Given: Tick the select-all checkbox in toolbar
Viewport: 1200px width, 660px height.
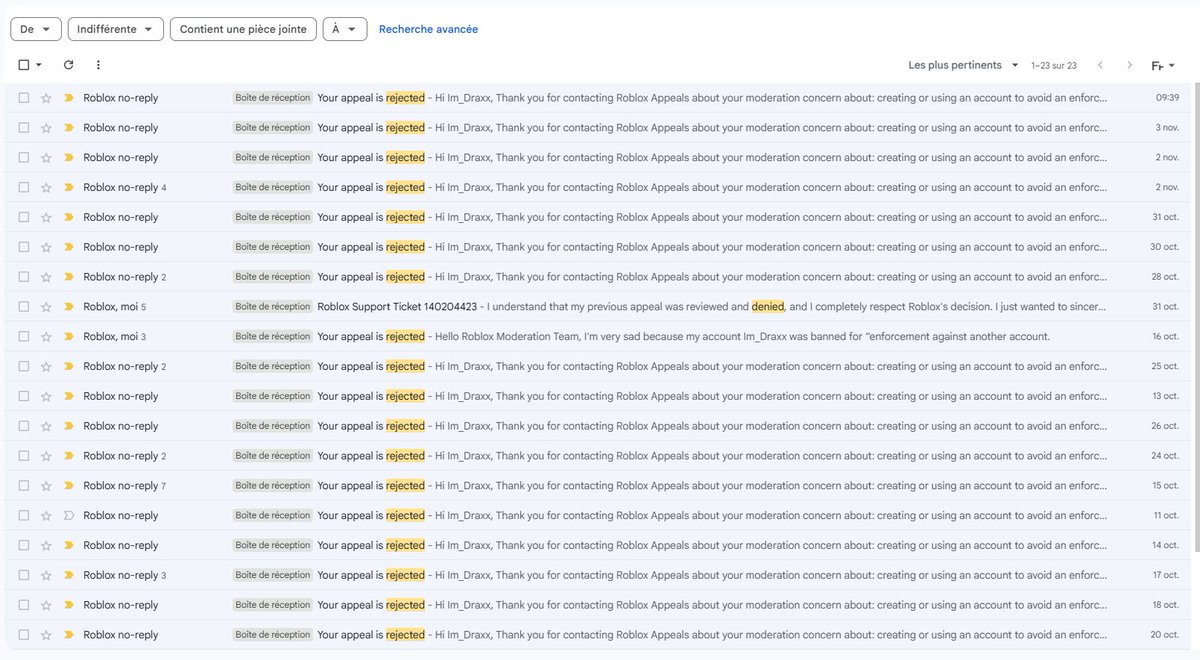Looking at the screenshot, I should 24,65.
